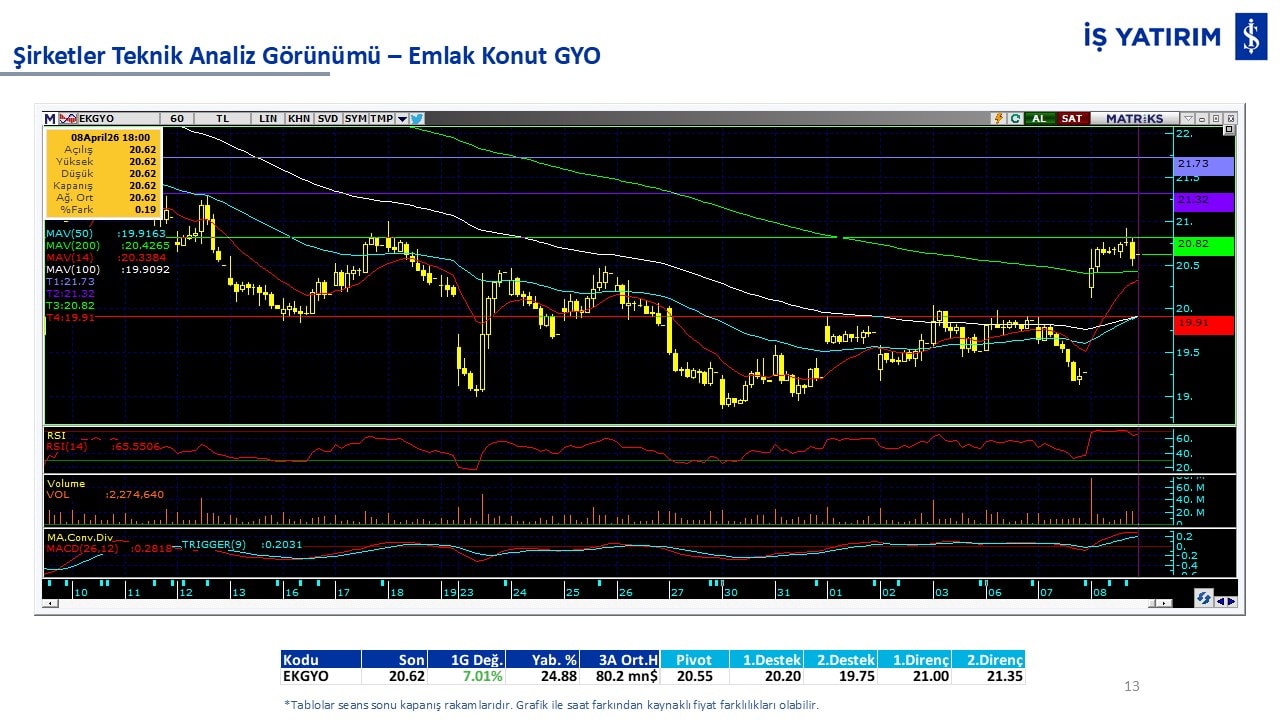The height and width of the screenshot is (720, 1280).
Task: Click the horizontal scrollbar left arrow
Action: [50, 604]
